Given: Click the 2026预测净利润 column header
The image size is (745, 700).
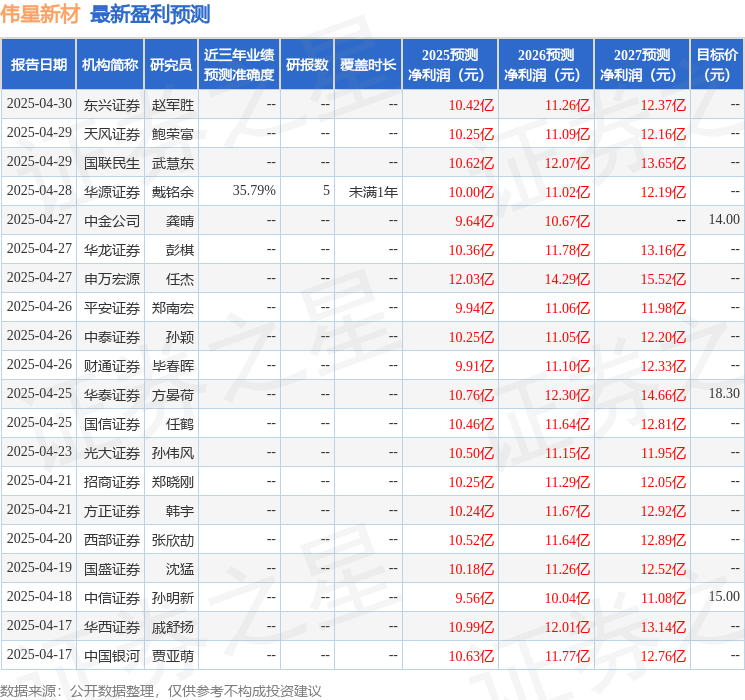Looking at the screenshot, I should pyautogui.click(x=546, y=65).
